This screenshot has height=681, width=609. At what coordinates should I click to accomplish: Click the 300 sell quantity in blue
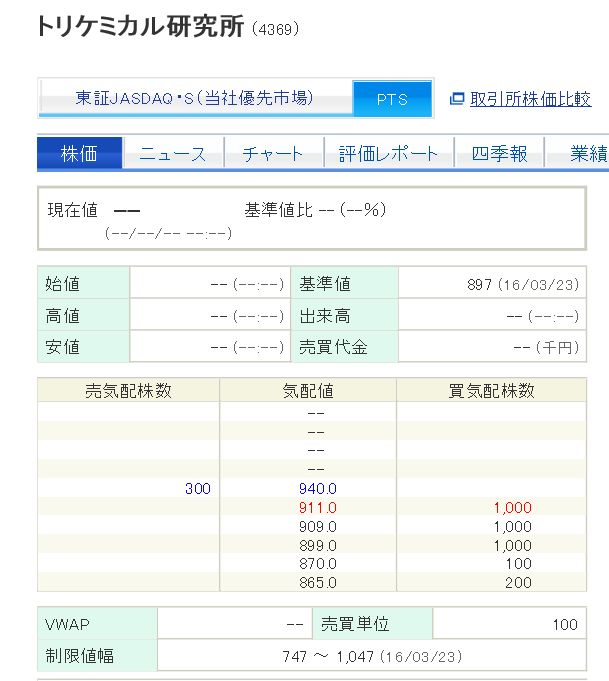[x=198, y=489]
